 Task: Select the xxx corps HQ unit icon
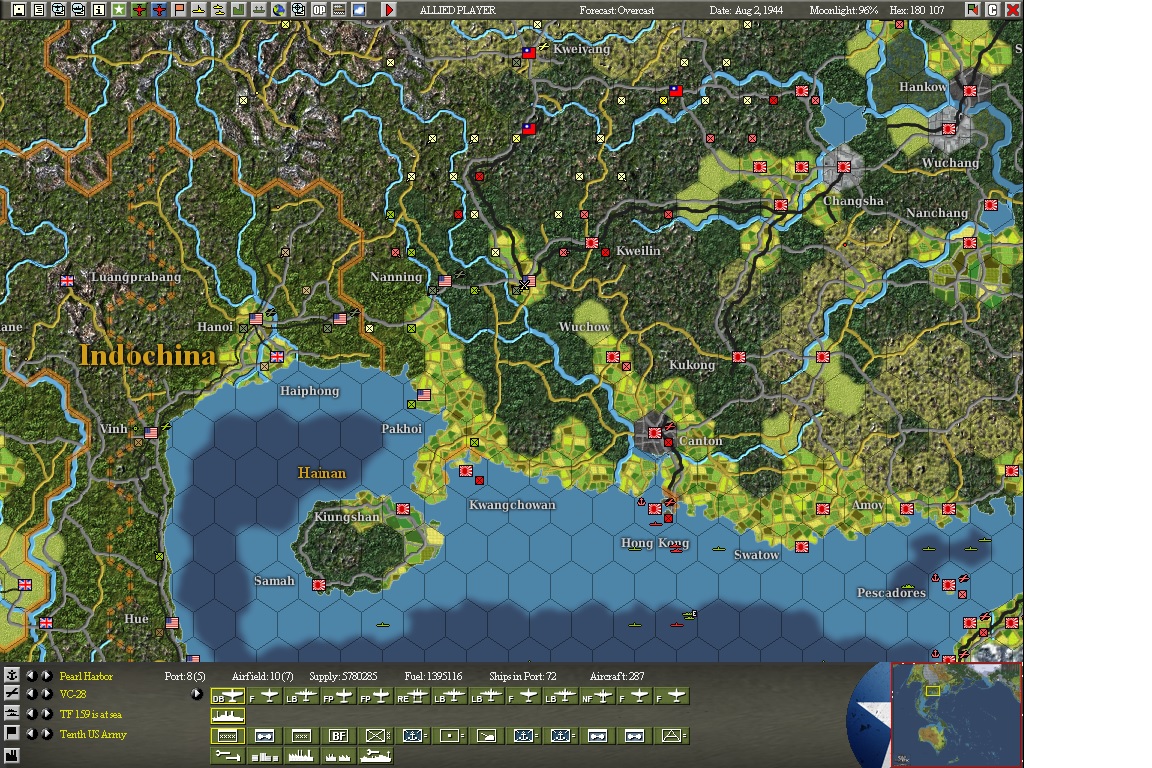point(301,736)
